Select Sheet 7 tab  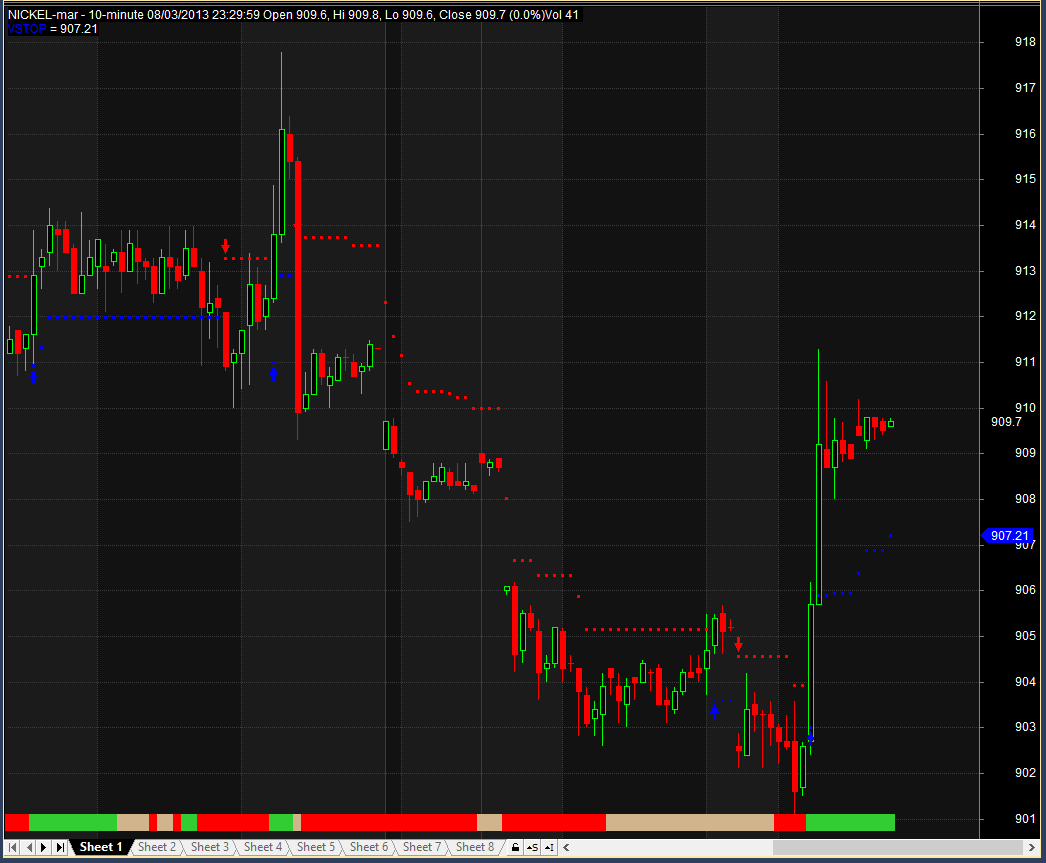point(422,847)
